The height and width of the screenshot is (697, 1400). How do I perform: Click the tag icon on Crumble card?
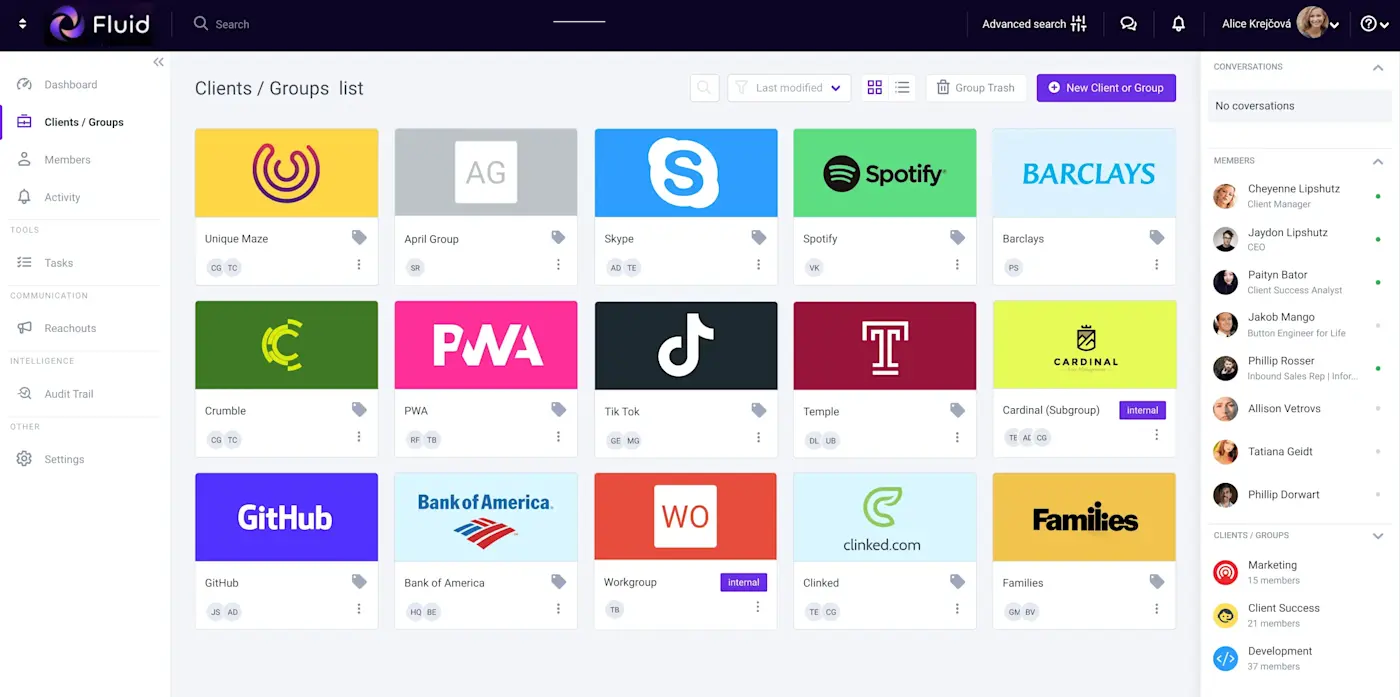click(359, 409)
